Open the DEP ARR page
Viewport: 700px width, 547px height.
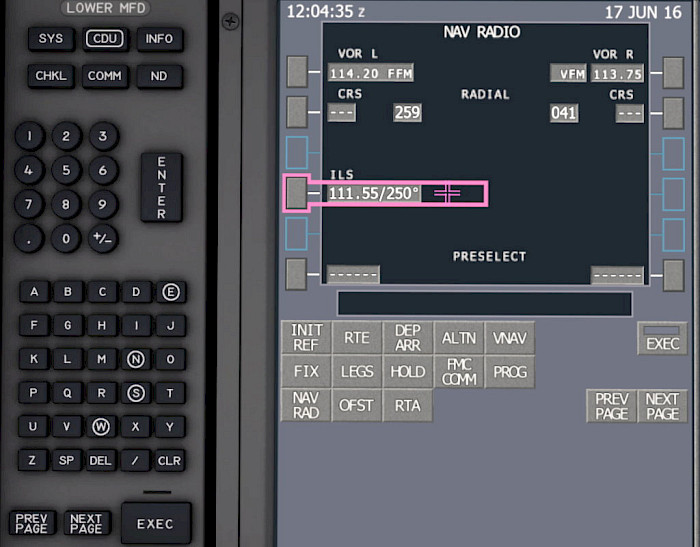(408, 338)
